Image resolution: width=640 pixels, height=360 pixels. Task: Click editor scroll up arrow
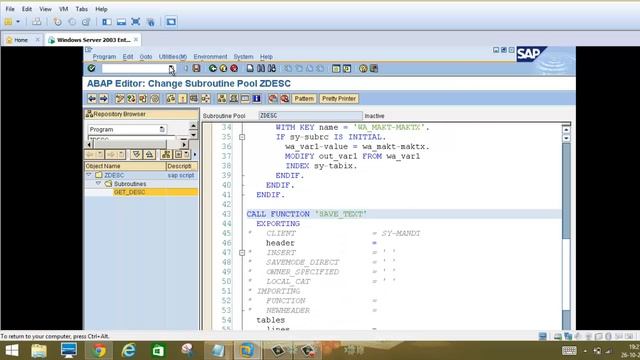(x=566, y=129)
